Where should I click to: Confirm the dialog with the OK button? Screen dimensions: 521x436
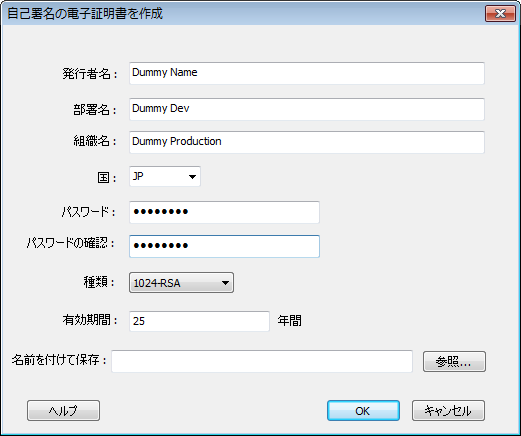pos(363,411)
